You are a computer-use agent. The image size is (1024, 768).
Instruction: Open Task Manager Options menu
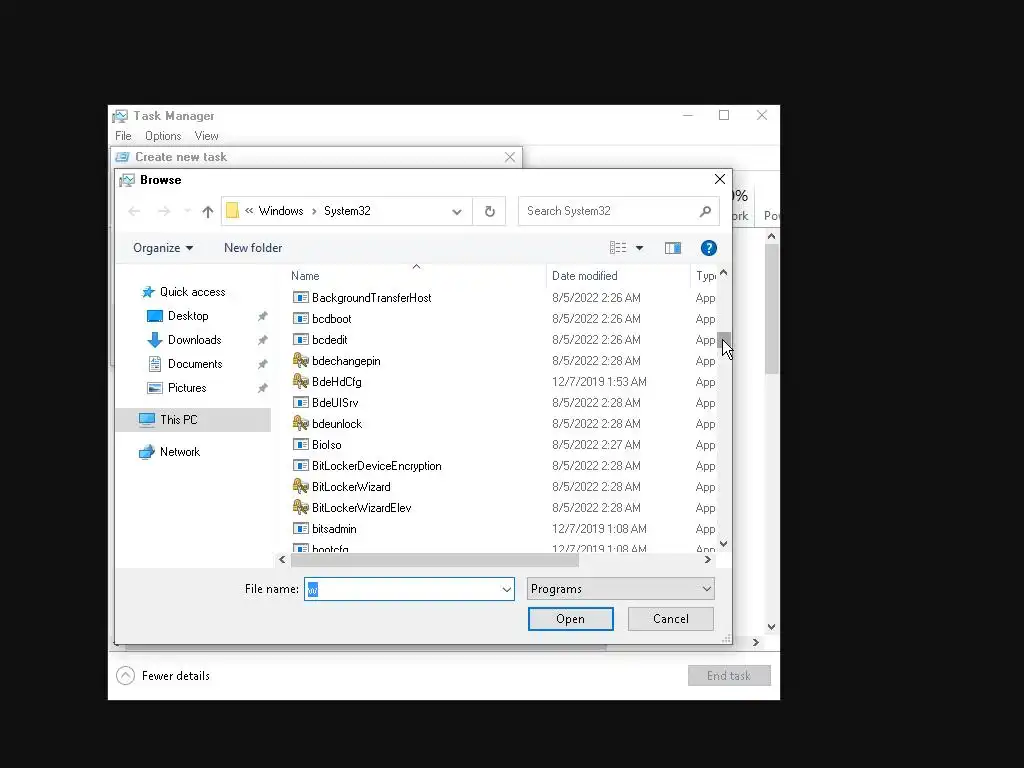coord(163,136)
